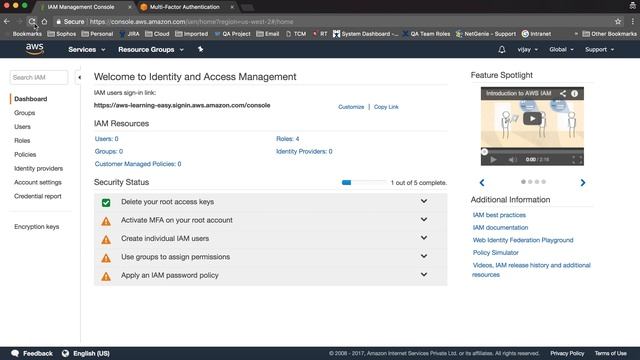Click the video info icon
This screenshot has height=360, width=640.
point(574,93)
